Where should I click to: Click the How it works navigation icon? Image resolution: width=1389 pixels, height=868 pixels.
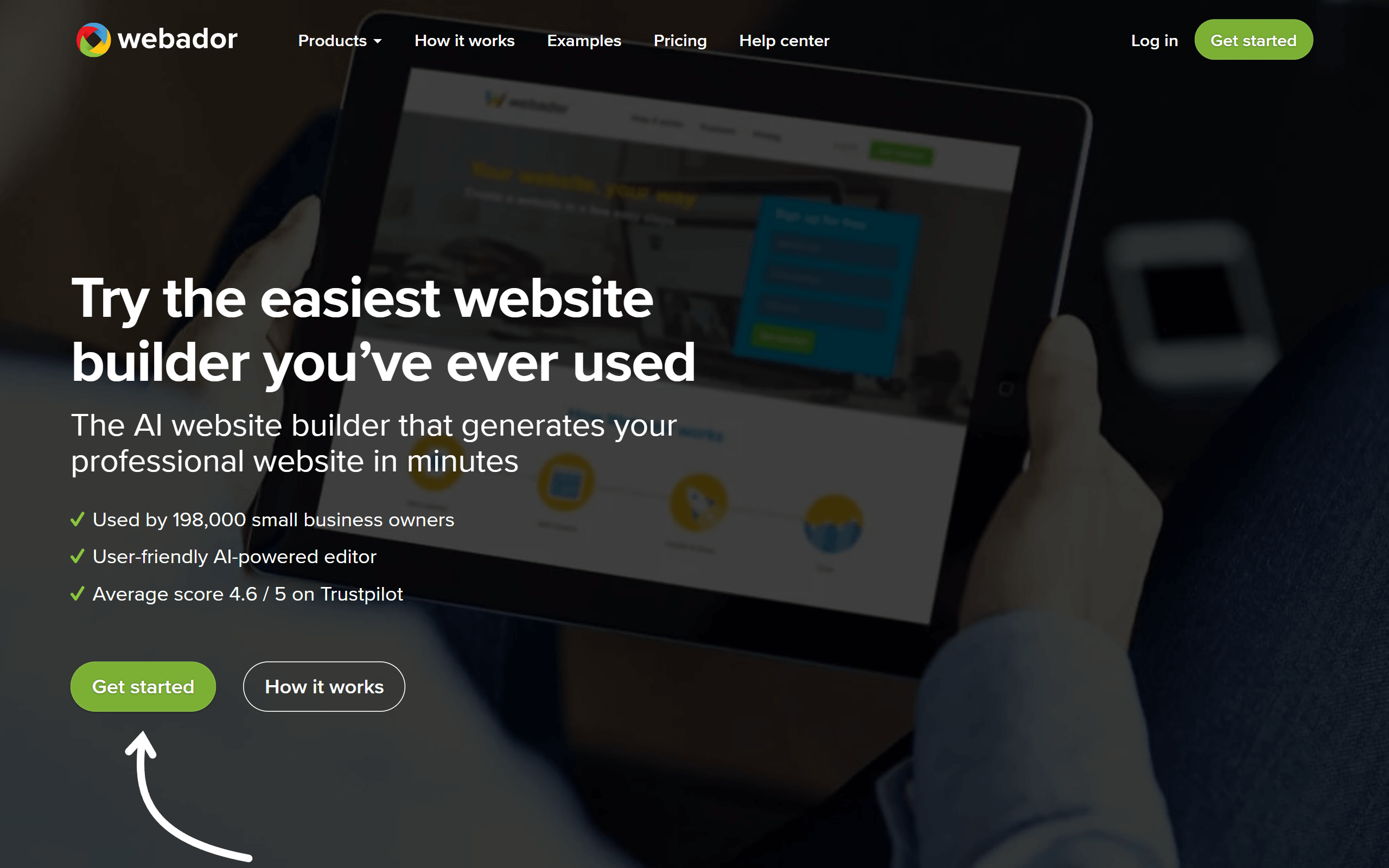coord(464,40)
